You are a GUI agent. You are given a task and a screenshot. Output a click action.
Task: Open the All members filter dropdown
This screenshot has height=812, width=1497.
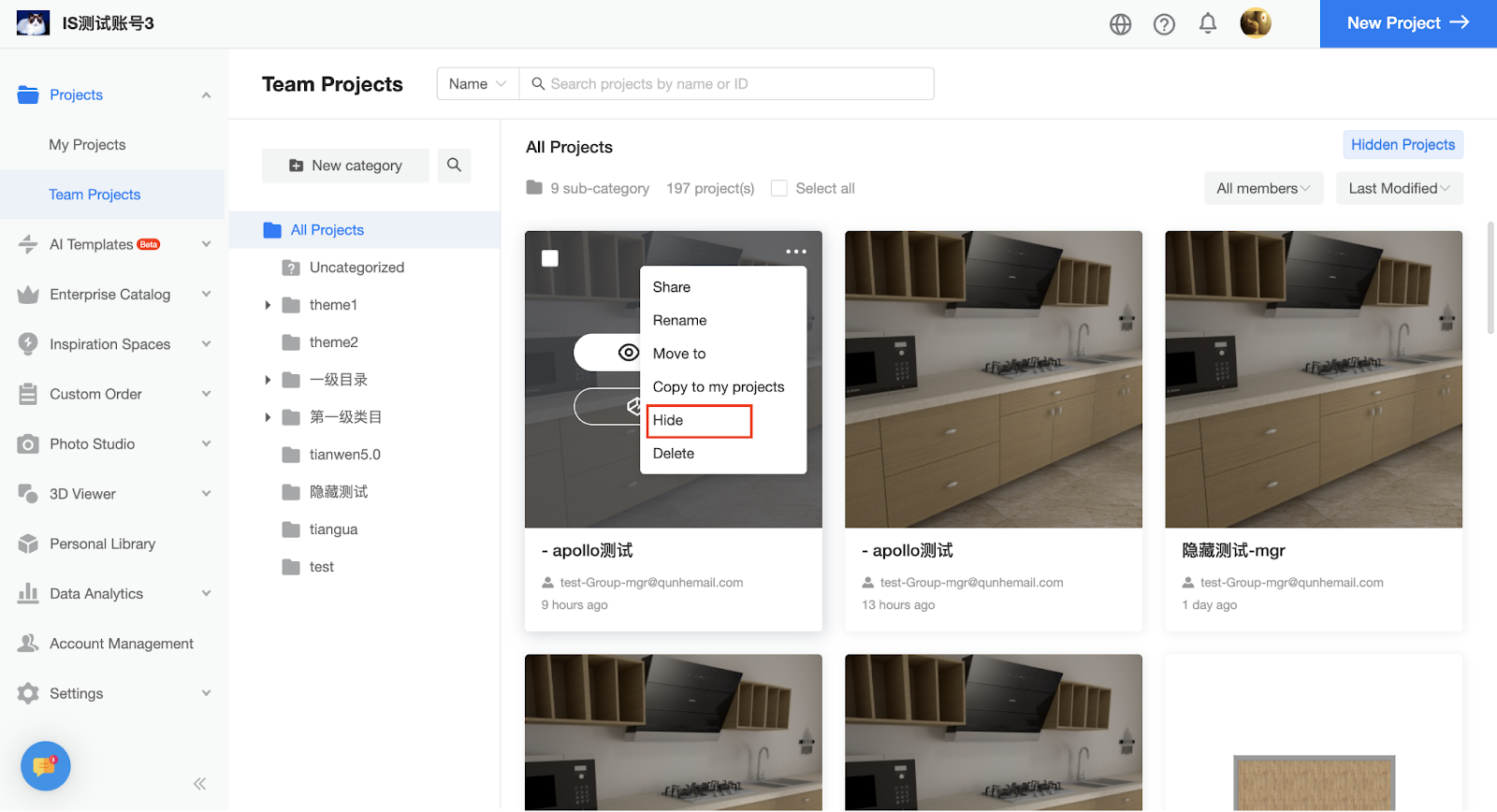1262,188
